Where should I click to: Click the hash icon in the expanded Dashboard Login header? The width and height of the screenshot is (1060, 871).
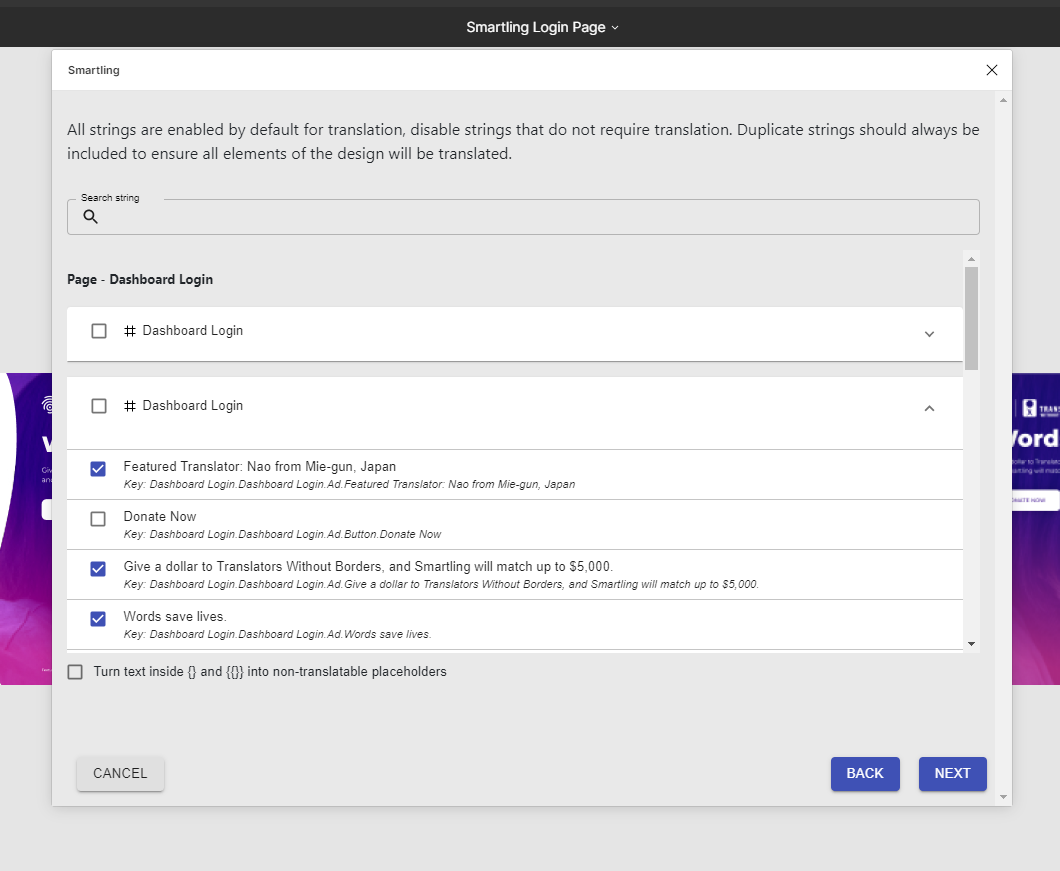click(129, 405)
